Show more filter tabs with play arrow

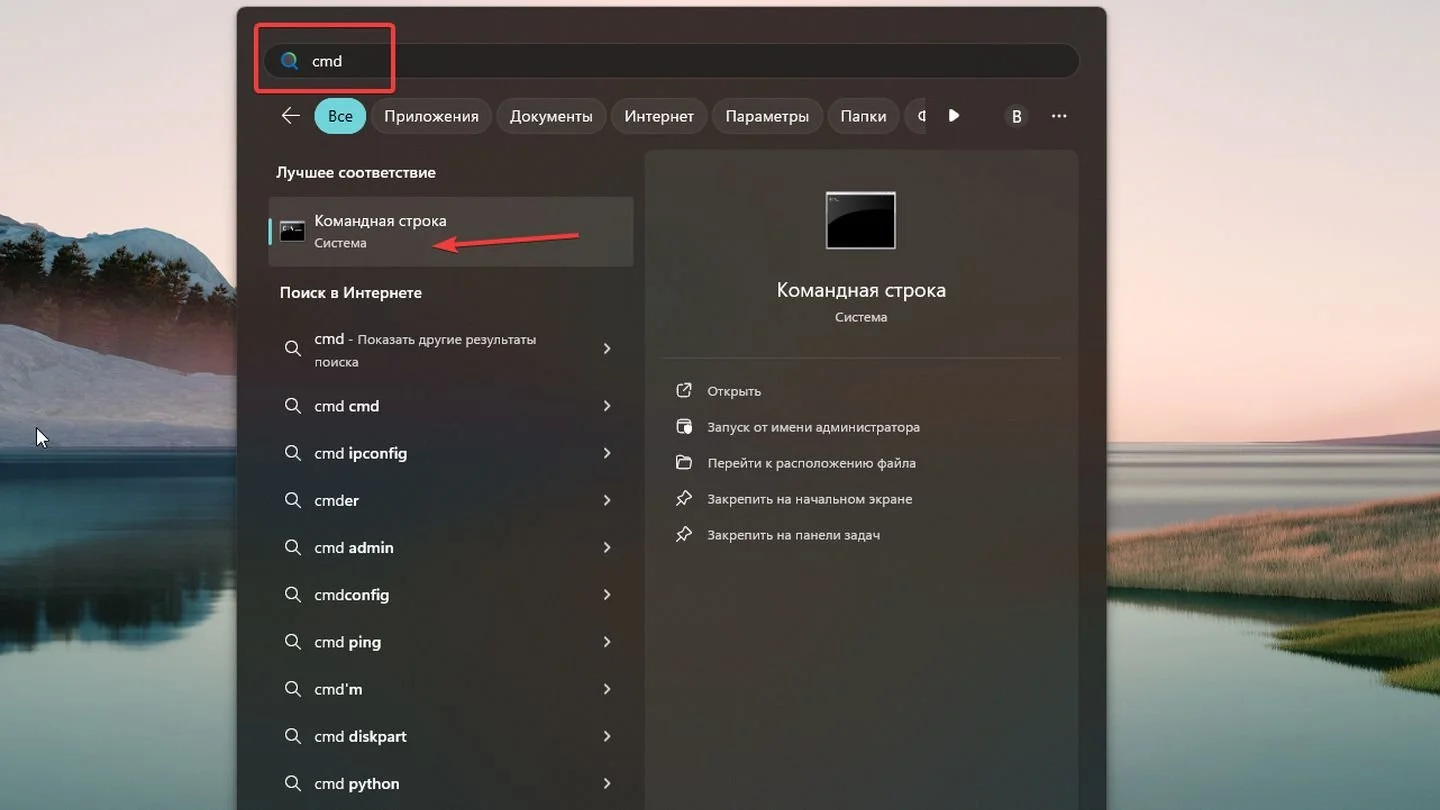(954, 116)
